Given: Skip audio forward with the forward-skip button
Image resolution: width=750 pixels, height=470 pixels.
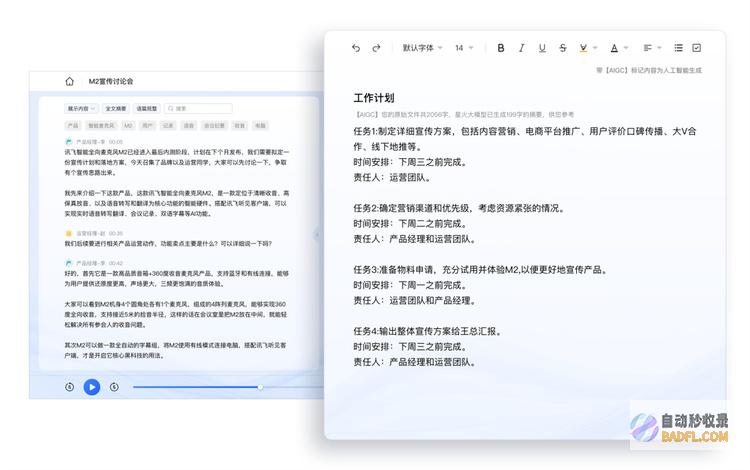Looking at the screenshot, I should [x=114, y=387].
